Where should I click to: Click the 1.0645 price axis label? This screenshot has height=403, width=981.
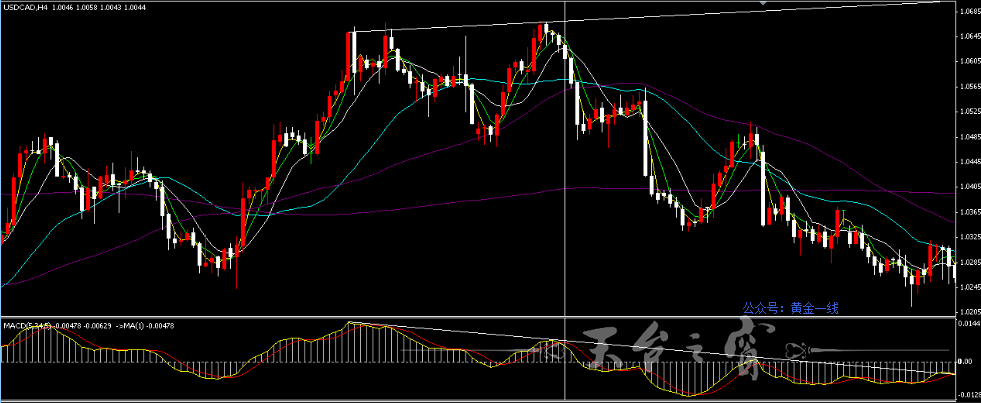[x=968, y=36]
